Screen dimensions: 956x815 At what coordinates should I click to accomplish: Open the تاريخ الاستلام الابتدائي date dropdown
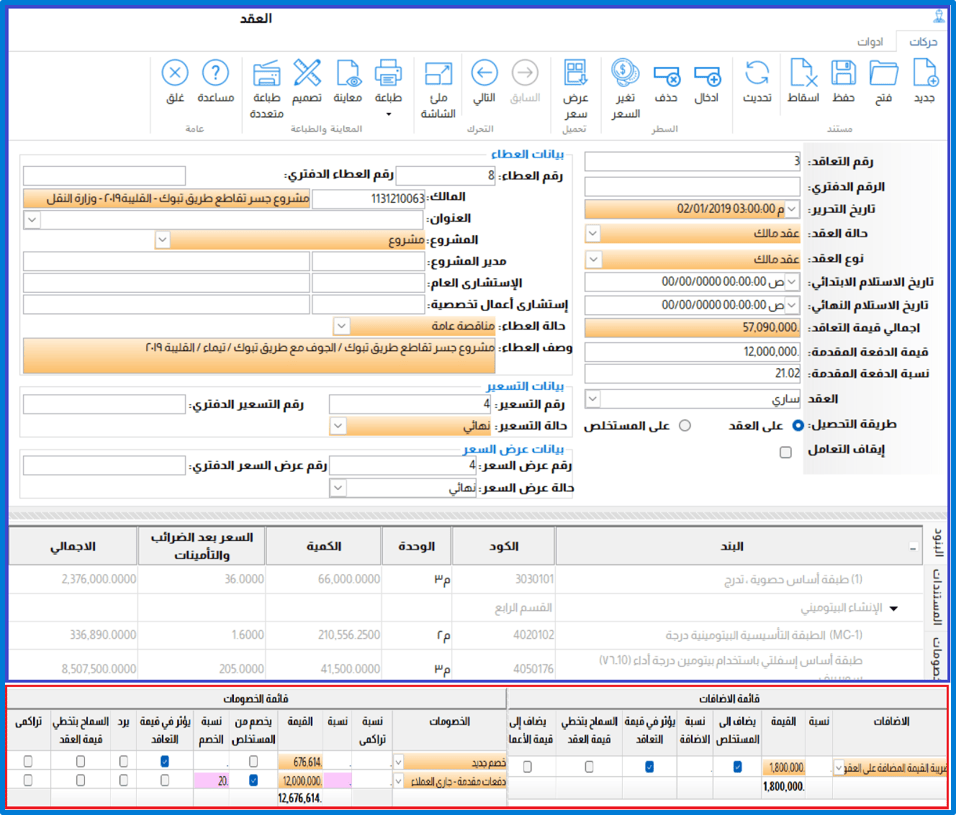click(791, 282)
